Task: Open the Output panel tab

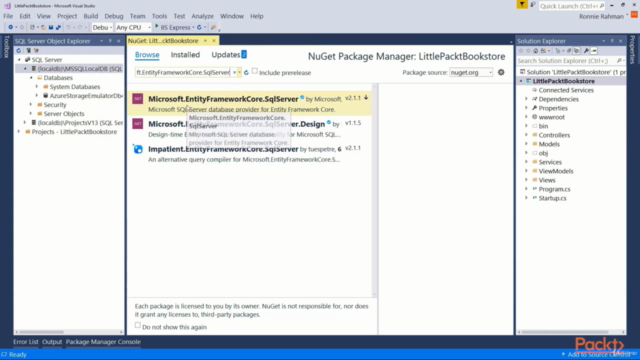Action: click(52, 342)
